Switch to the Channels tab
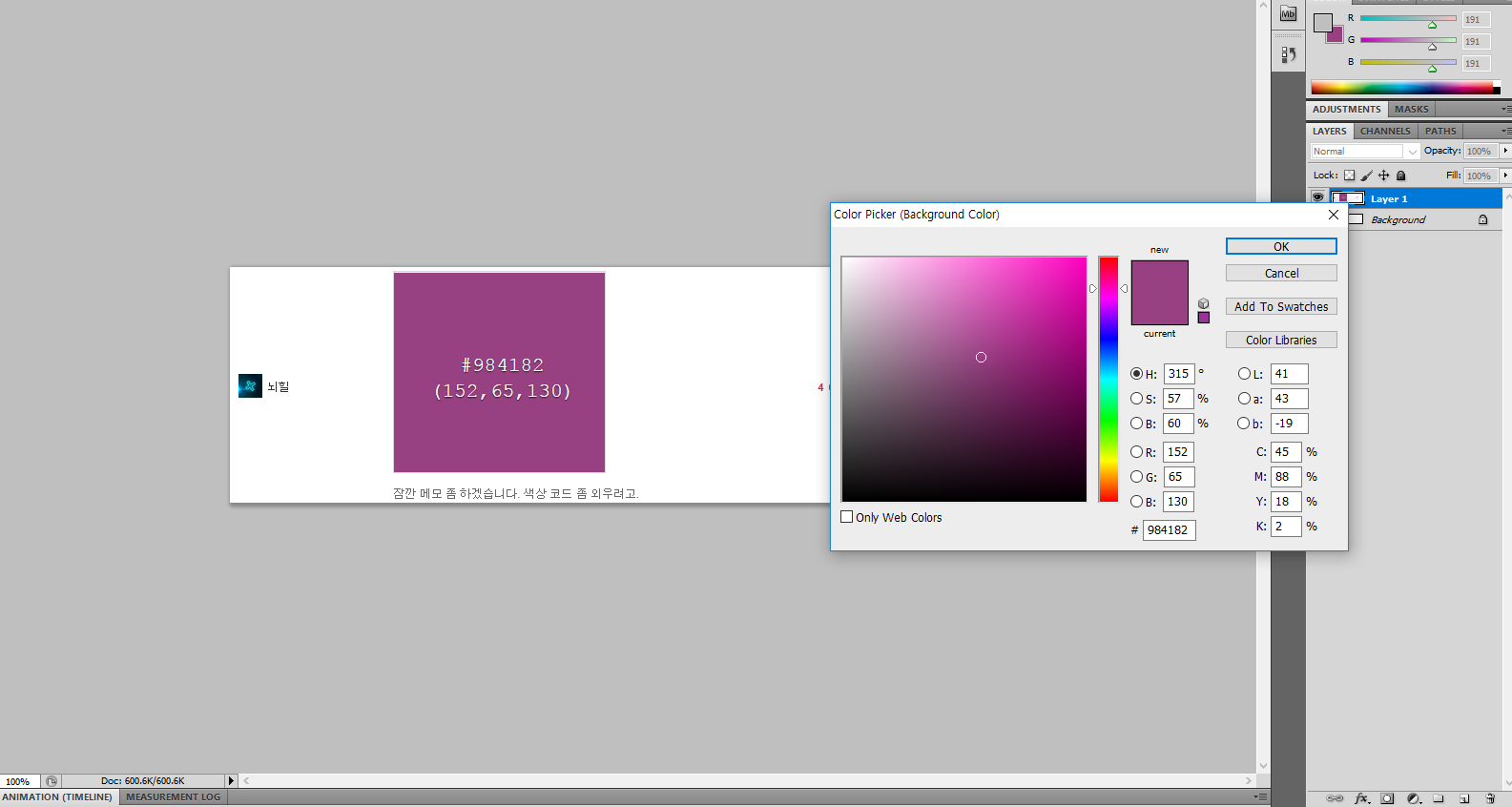Screen dimensions: 1512x807 [1384, 132]
